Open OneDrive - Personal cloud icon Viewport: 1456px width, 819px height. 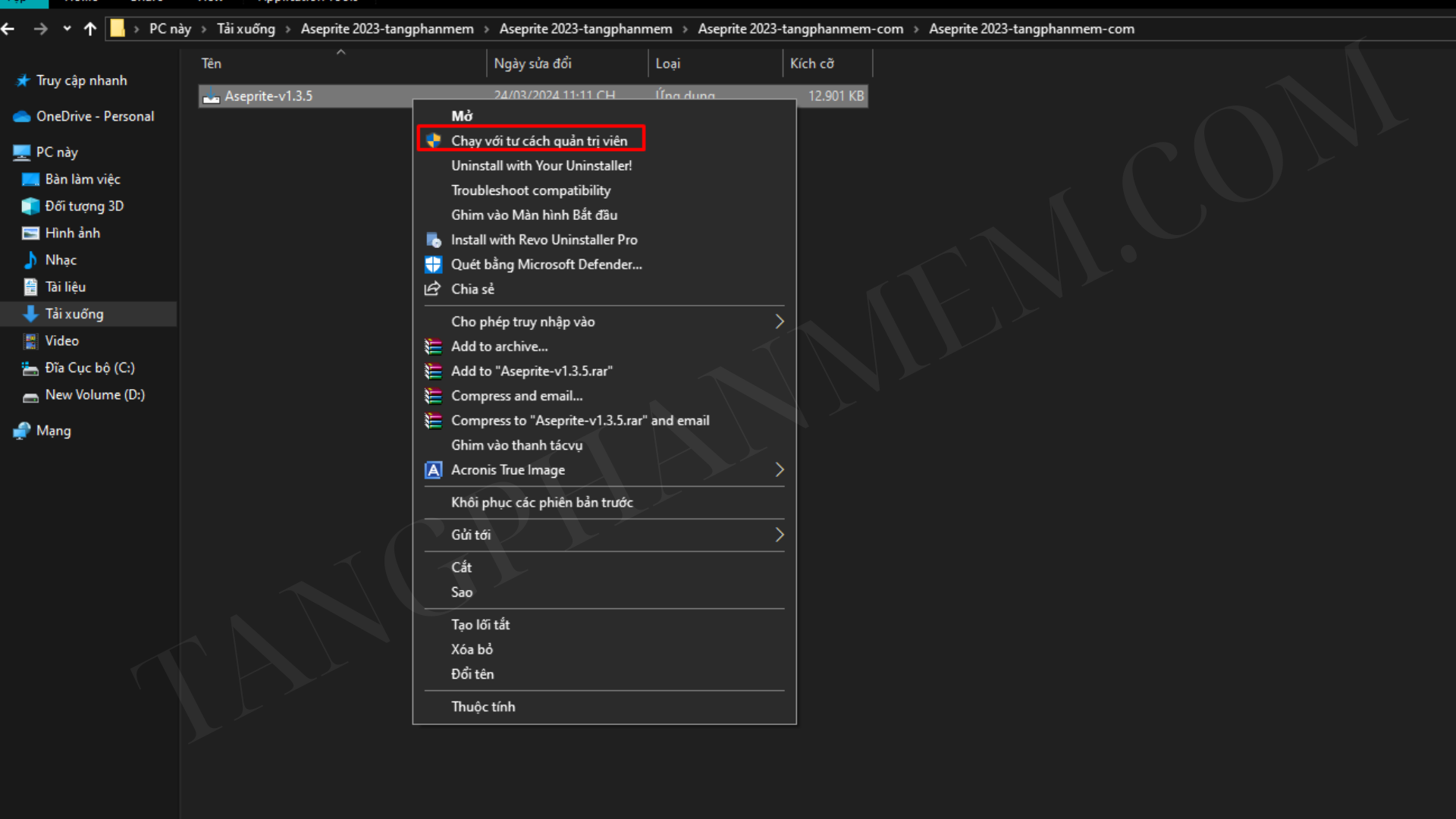point(22,117)
